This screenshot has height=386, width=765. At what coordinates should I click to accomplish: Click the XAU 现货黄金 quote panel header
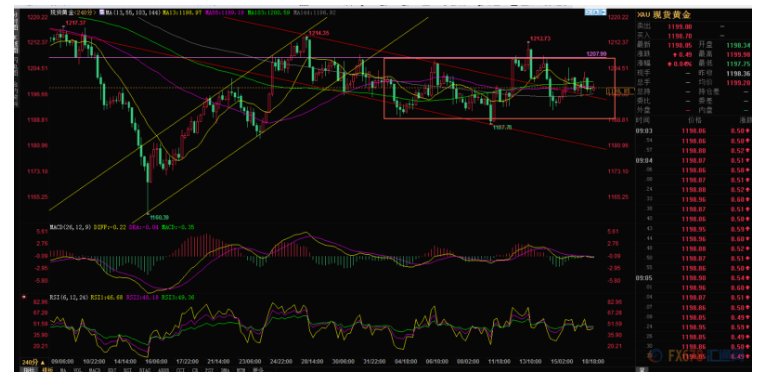(664, 15)
